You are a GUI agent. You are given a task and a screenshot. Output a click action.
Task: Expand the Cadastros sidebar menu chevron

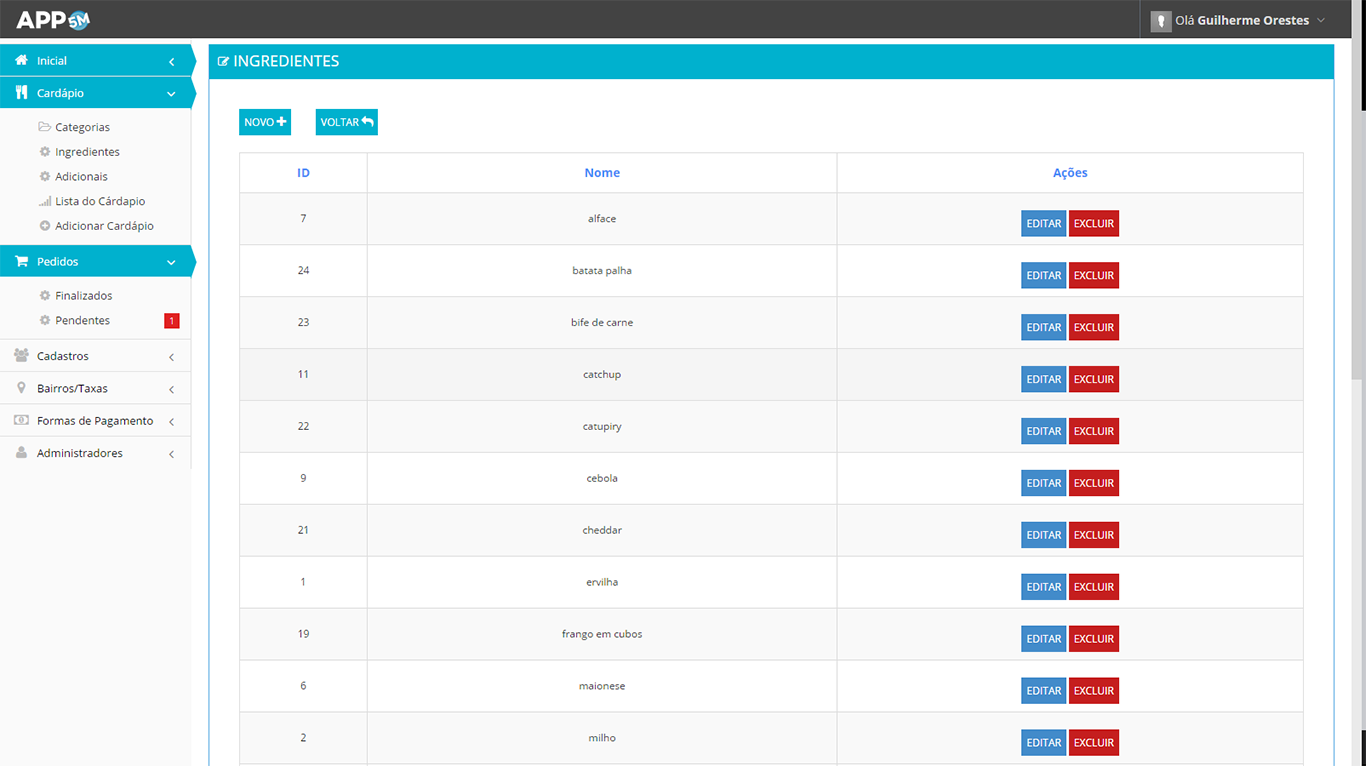171,357
